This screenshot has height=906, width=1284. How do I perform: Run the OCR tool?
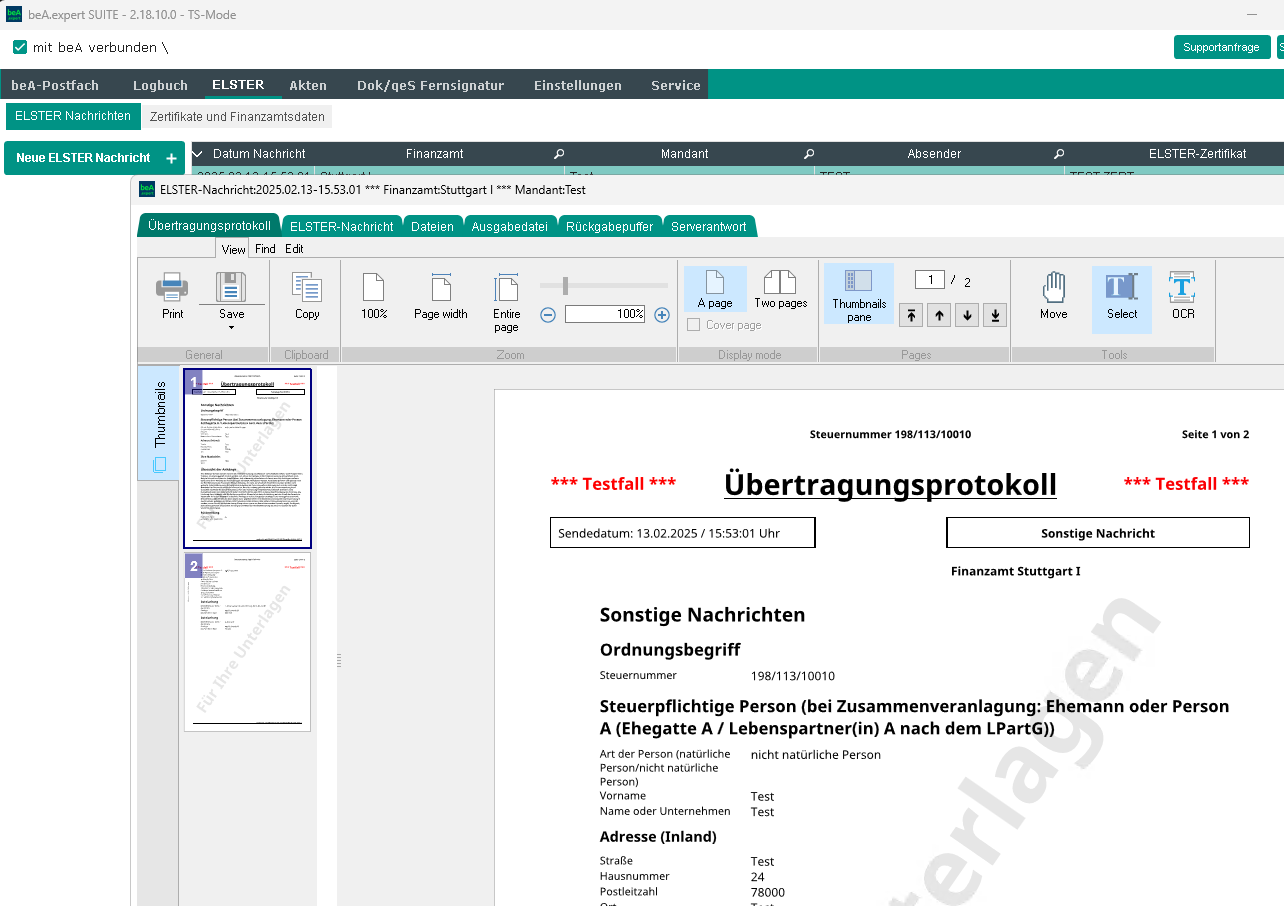[1184, 296]
